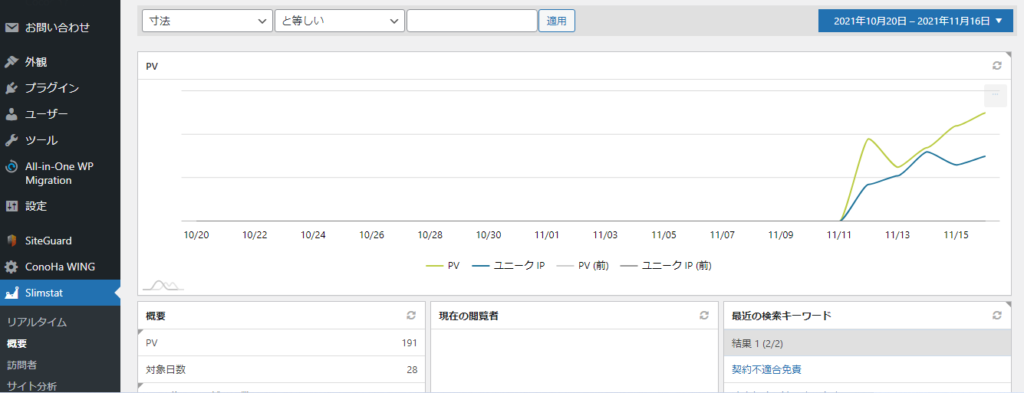
Task: Click the SiteGuard shield icon
Action: tap(11, 240)
